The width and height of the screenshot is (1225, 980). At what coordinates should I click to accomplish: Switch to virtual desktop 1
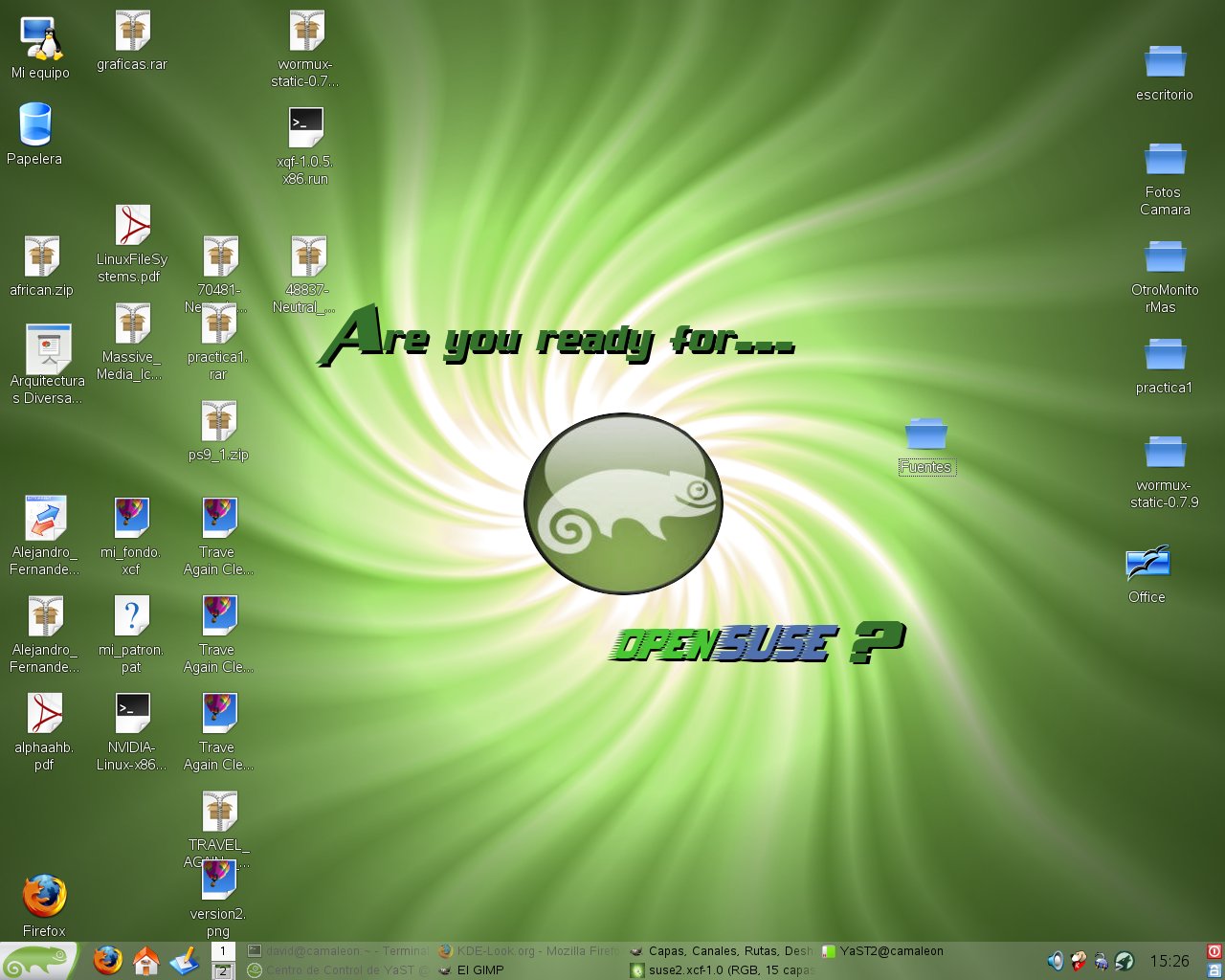click(x=222, y=951)
